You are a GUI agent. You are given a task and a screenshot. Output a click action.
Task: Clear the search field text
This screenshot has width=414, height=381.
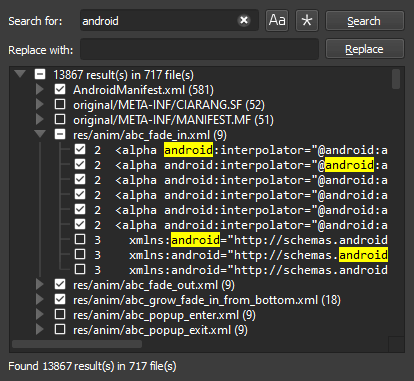point(244,20)
